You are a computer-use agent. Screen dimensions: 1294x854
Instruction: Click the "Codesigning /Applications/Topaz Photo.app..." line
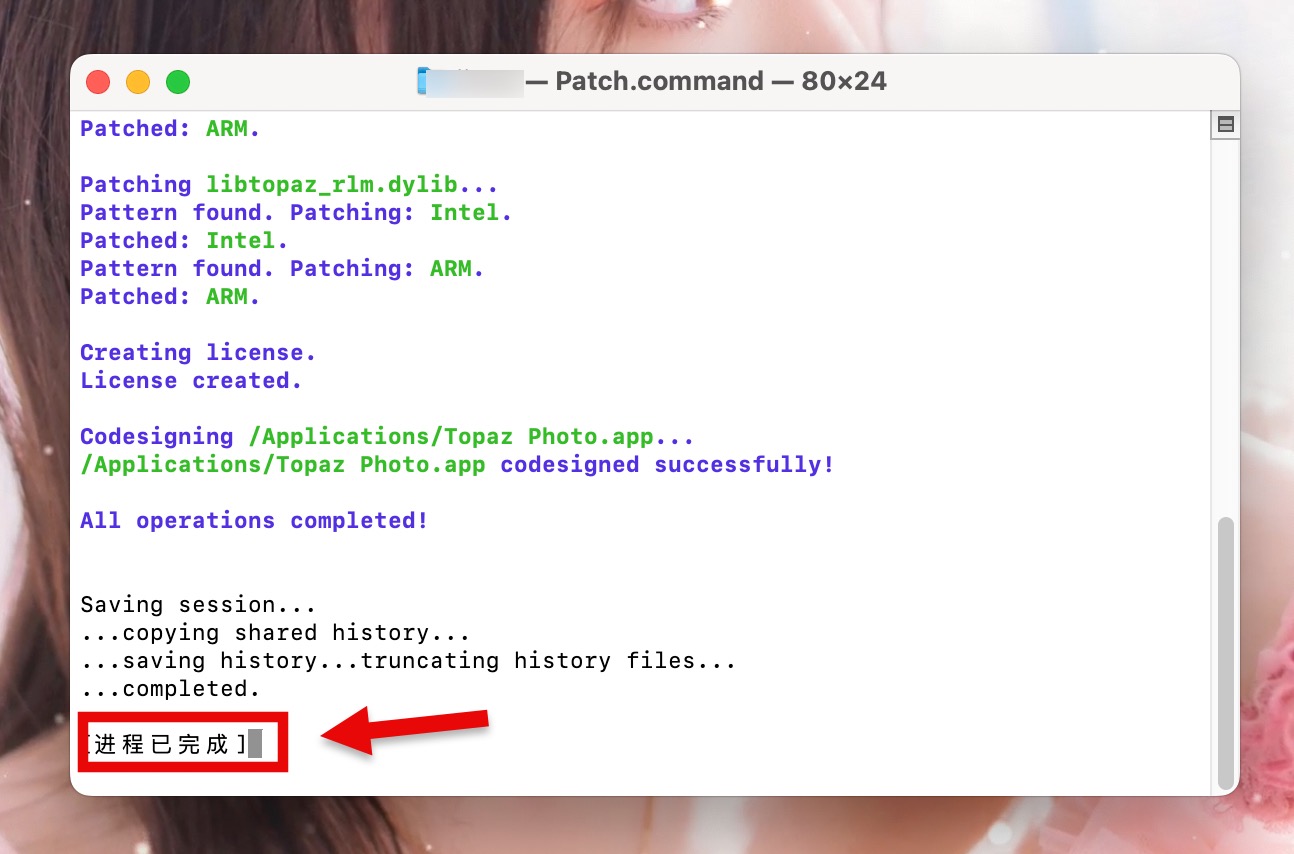386,437
